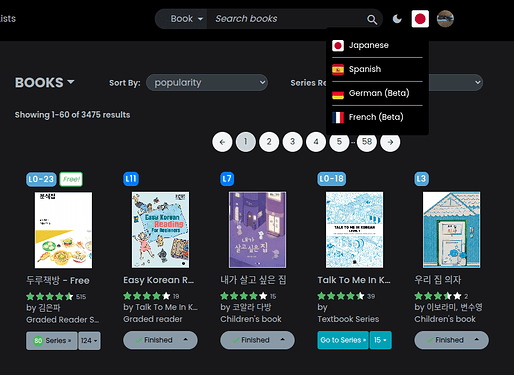The width and height of the screenshot is (514, 375).
Task: Focus the Search books field
Action: (x=287, y=19)
